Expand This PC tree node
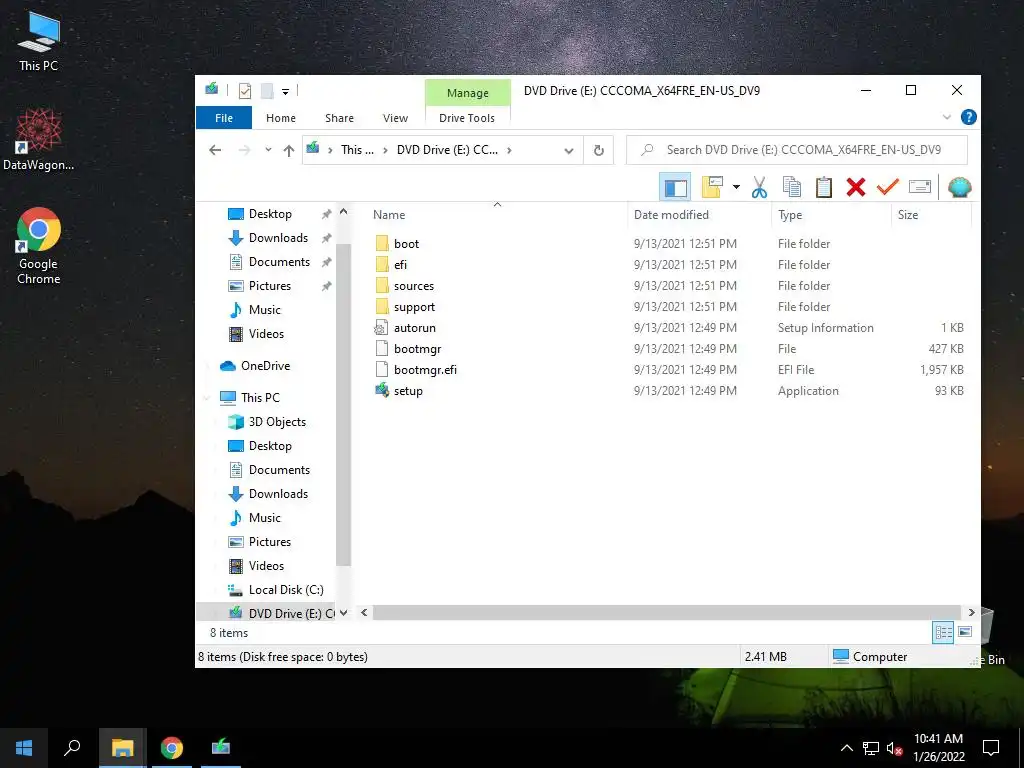This screenshot has width=1024, height=768. (207, 398)
